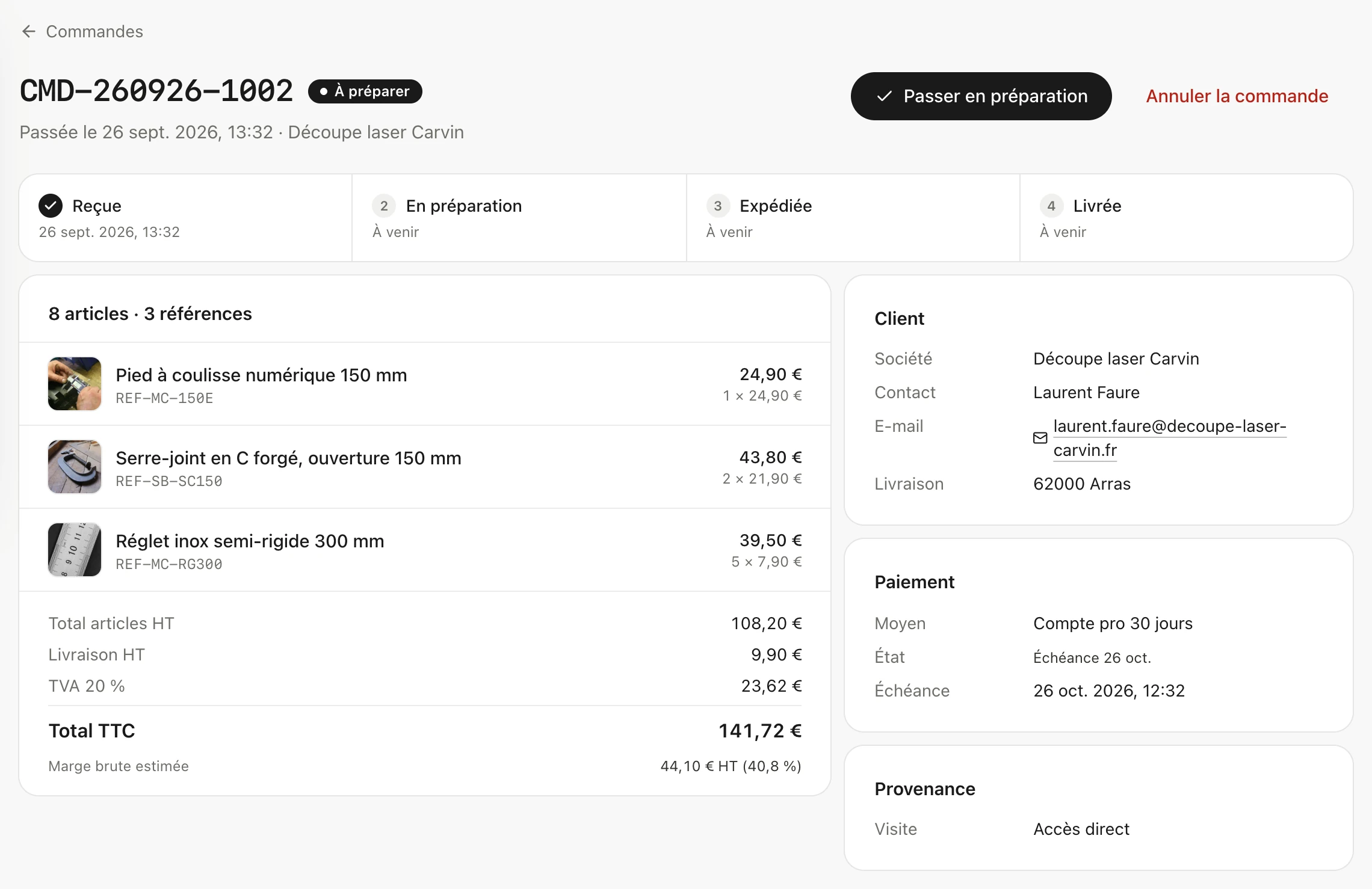Viewport: 1372px width, 889px height.
Task: Click line price 24,90 €
Action: click(771, 374)
